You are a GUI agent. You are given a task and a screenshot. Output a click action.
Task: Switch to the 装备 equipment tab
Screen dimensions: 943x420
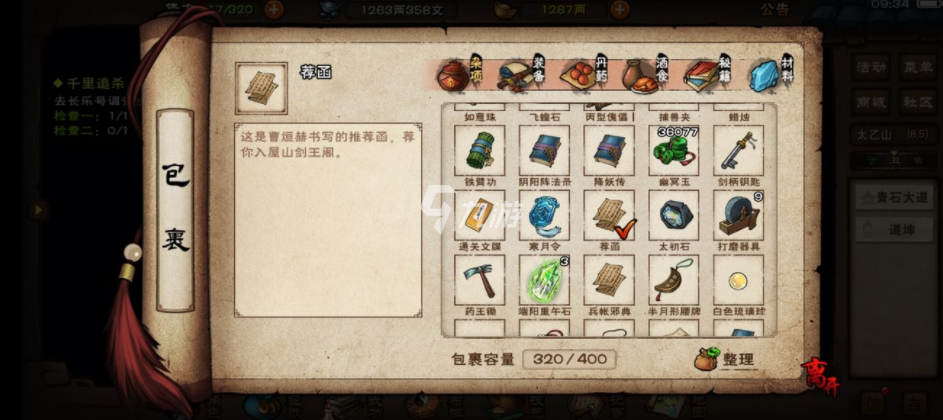pyautogui.click(x=522, y=75)
